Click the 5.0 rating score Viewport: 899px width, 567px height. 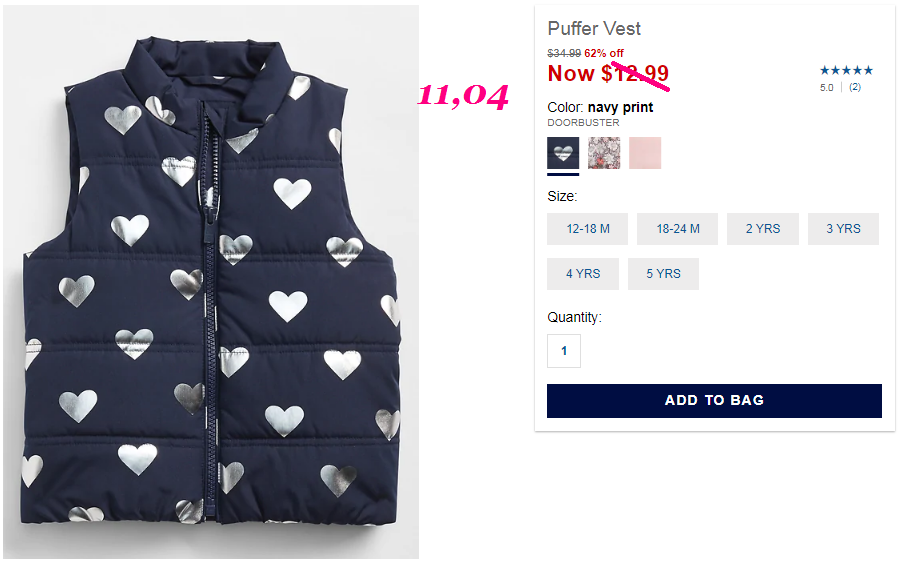(827, 88)
